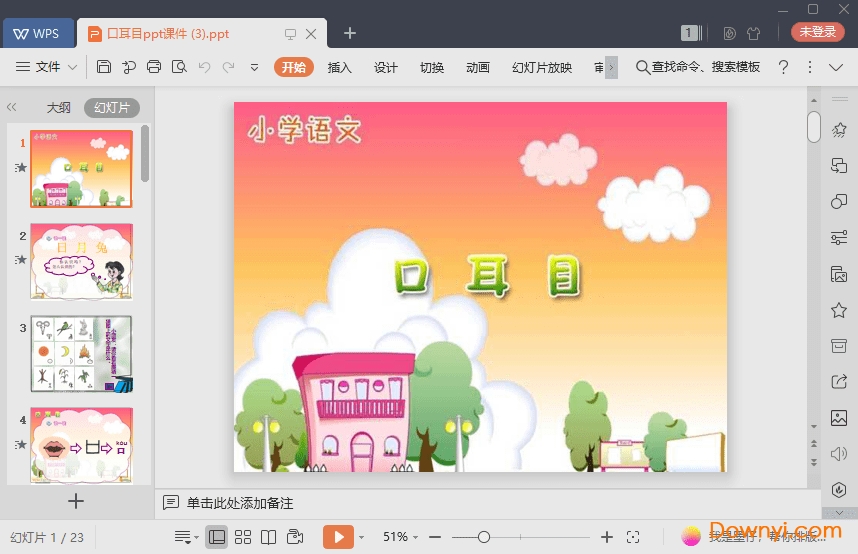Click the WPS cloud sync icon
Screen dimensions: 858x554
[729, 33]
